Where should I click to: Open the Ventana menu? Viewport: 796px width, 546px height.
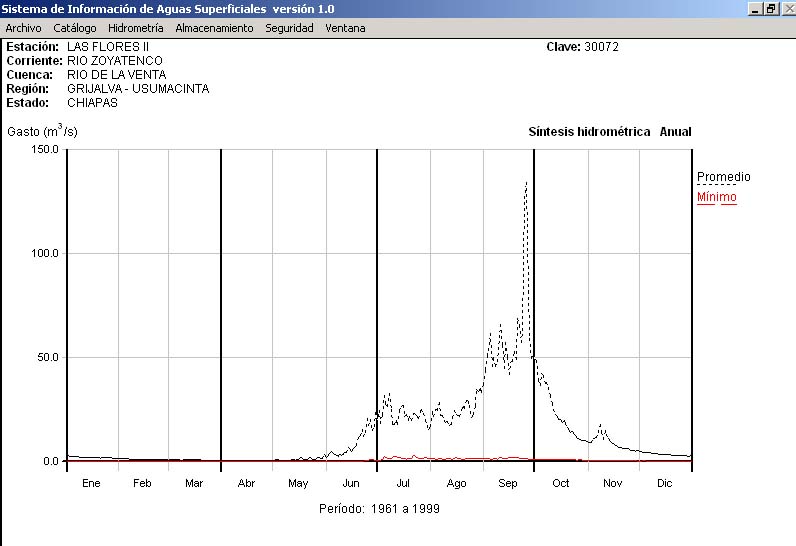345,28
